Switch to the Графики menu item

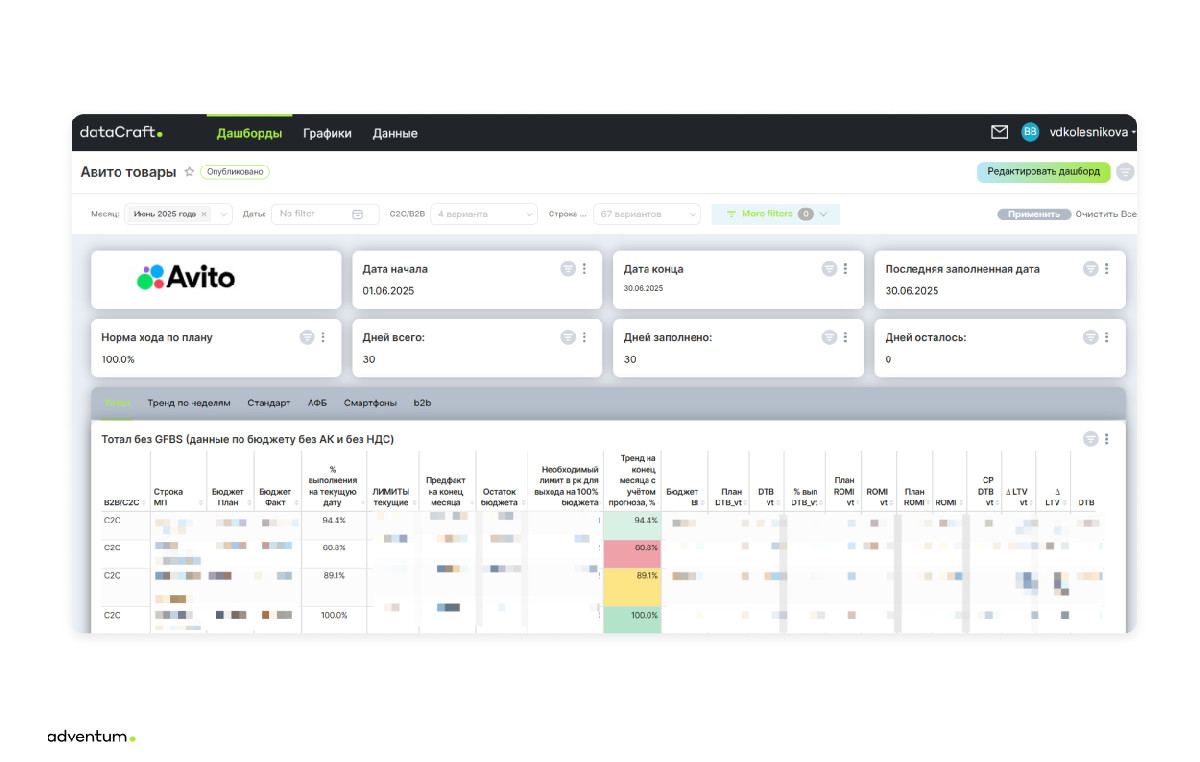tap(327, 133)
